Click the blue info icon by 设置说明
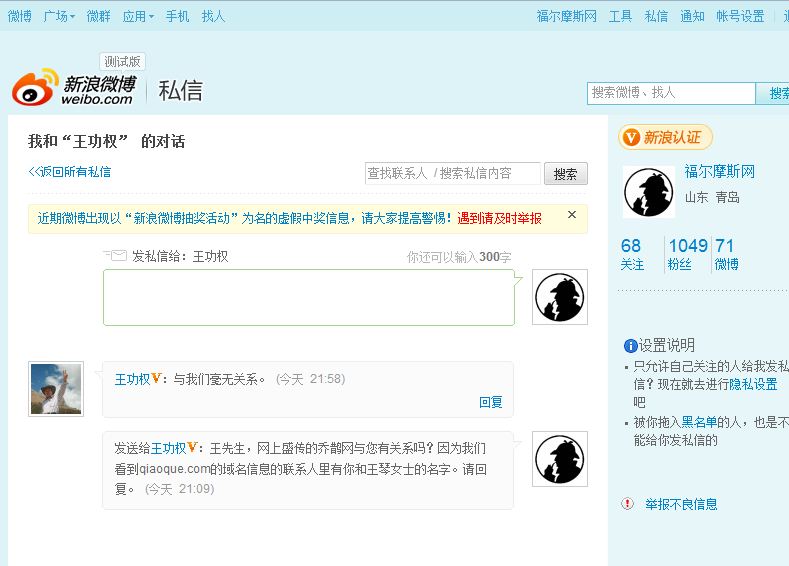 pos(630,346)
